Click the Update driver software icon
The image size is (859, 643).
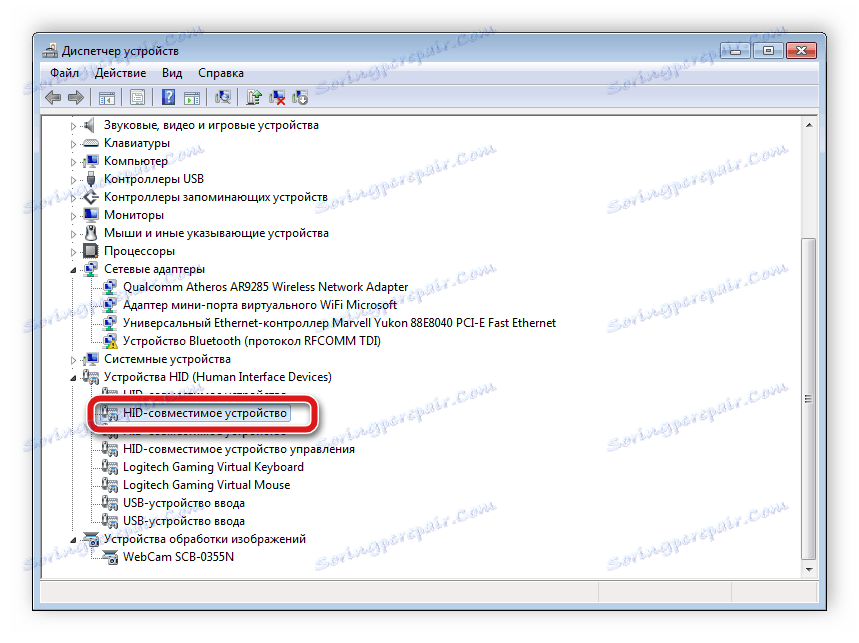point(254,97)
